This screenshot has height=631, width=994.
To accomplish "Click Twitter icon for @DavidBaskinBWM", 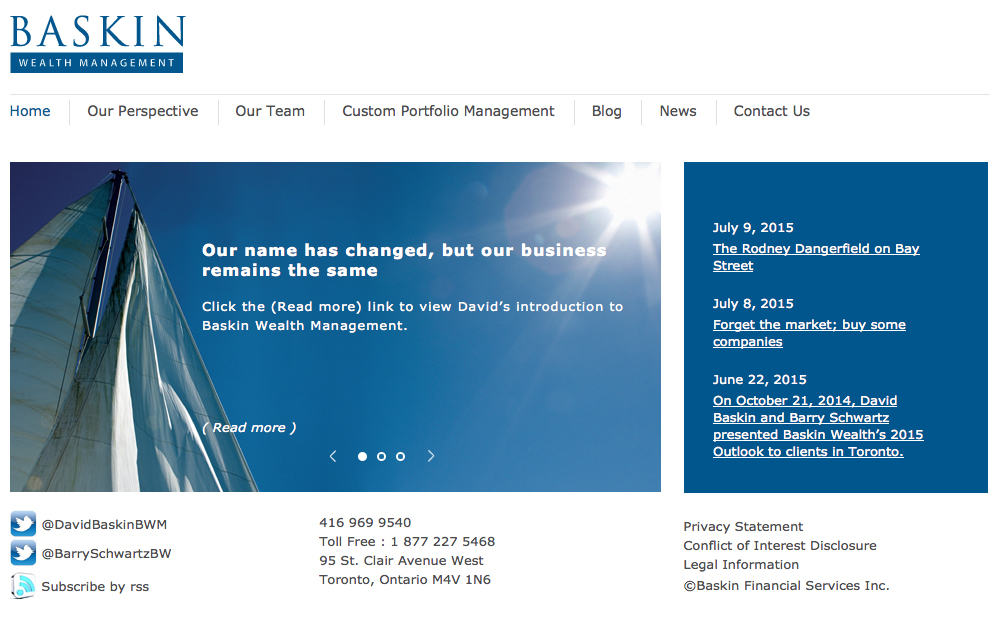I will (x=23, y=524).
